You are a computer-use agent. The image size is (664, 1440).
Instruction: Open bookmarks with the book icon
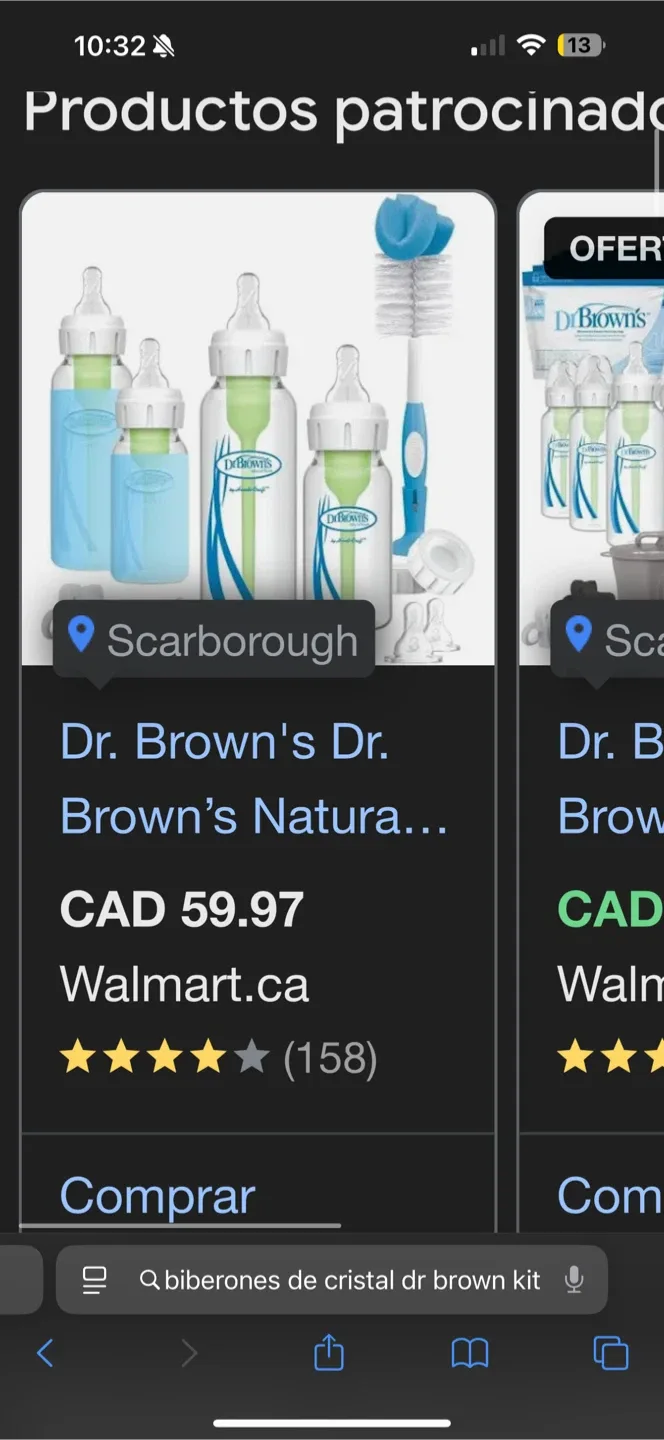tap(470, 1353)
